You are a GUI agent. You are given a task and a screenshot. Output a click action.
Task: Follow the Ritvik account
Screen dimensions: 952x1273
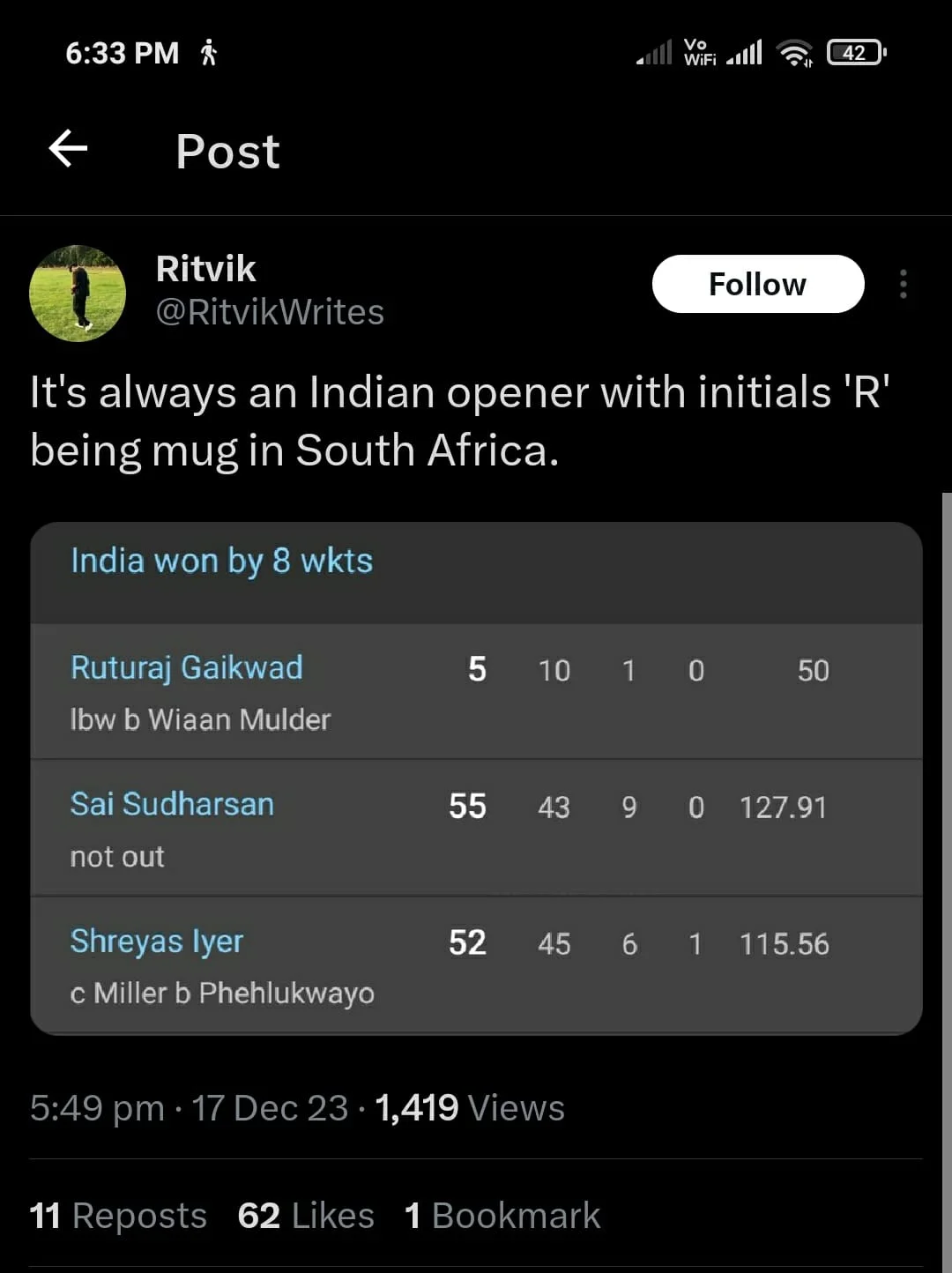tap(757, 284)
